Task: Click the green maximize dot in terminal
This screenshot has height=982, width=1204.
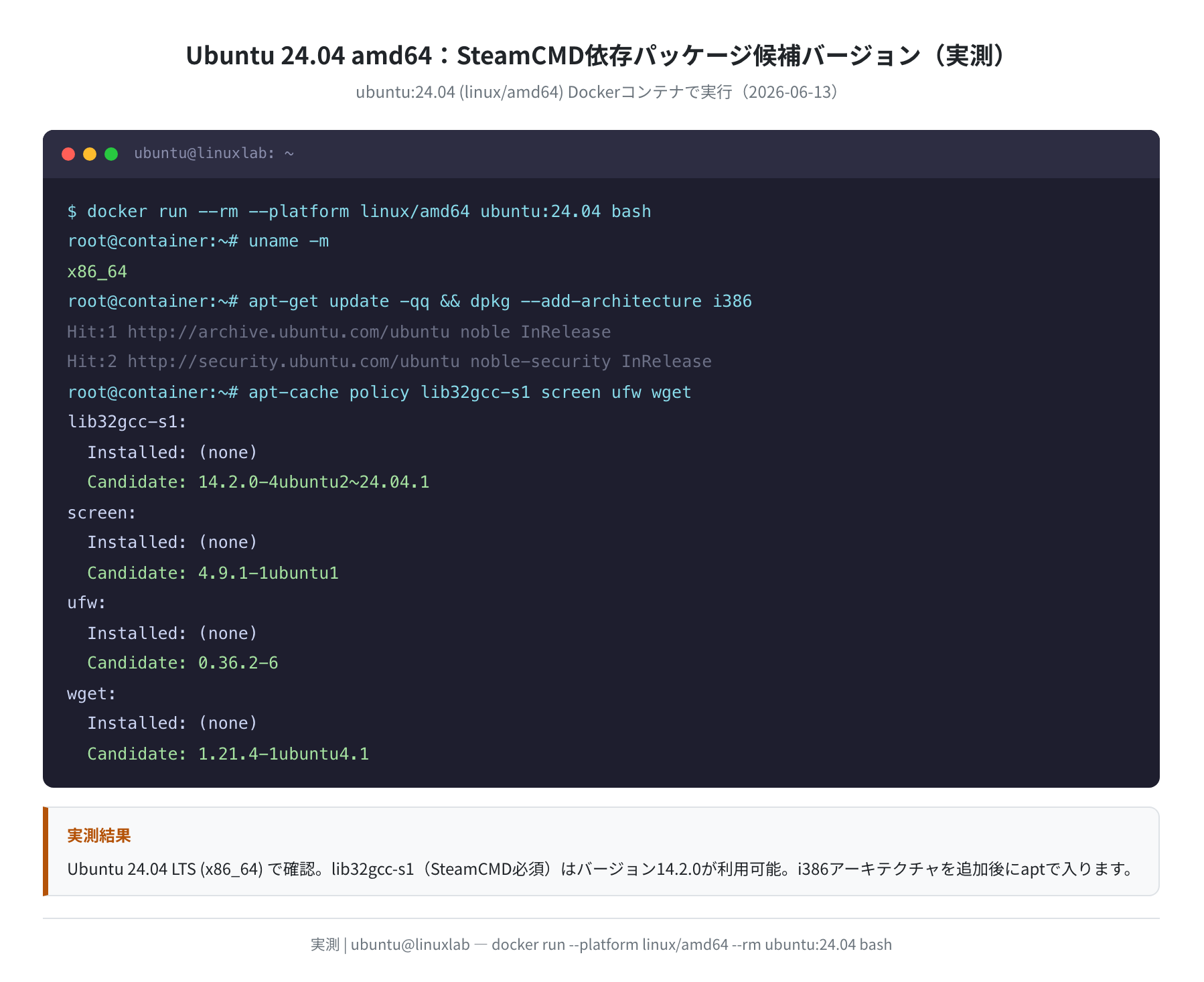Action: tap(111, 154)
